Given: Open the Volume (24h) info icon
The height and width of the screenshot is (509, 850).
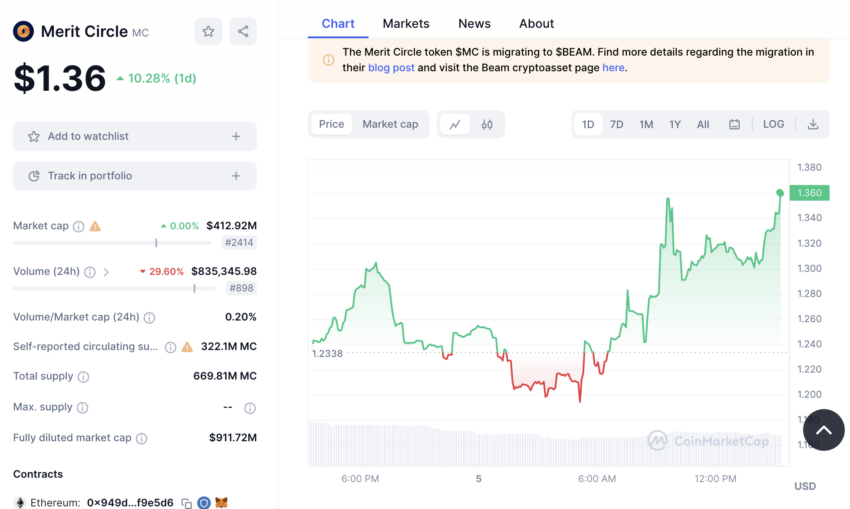Looking at the screenshot, I should (90, 272).
